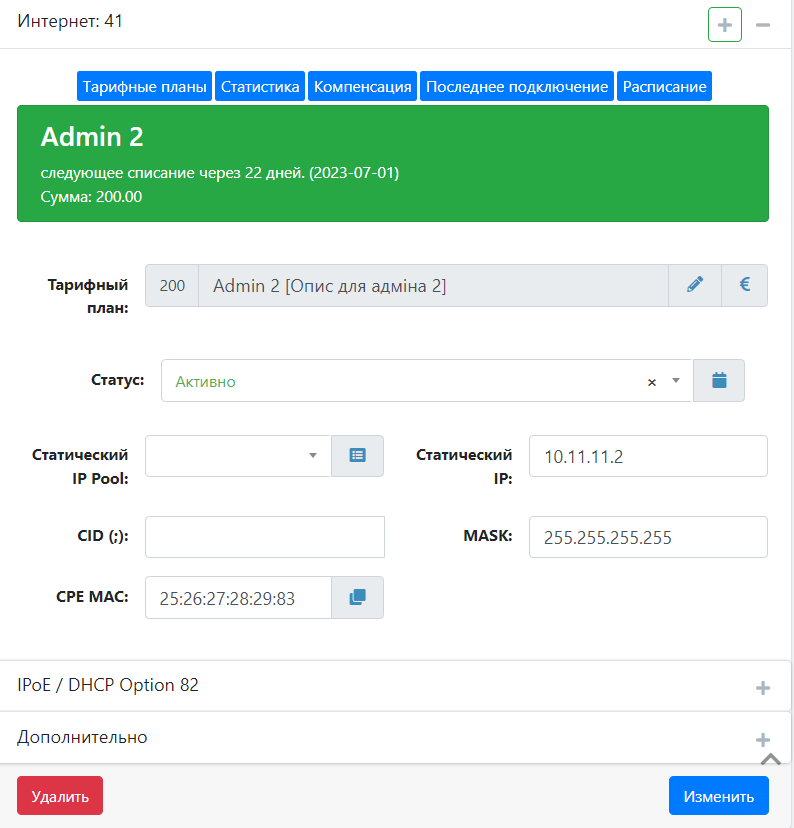Click the copy icon beside CPE MAC
Image resolution: width=794 pixels, height=828 pixels.
(x=357, y=597)
